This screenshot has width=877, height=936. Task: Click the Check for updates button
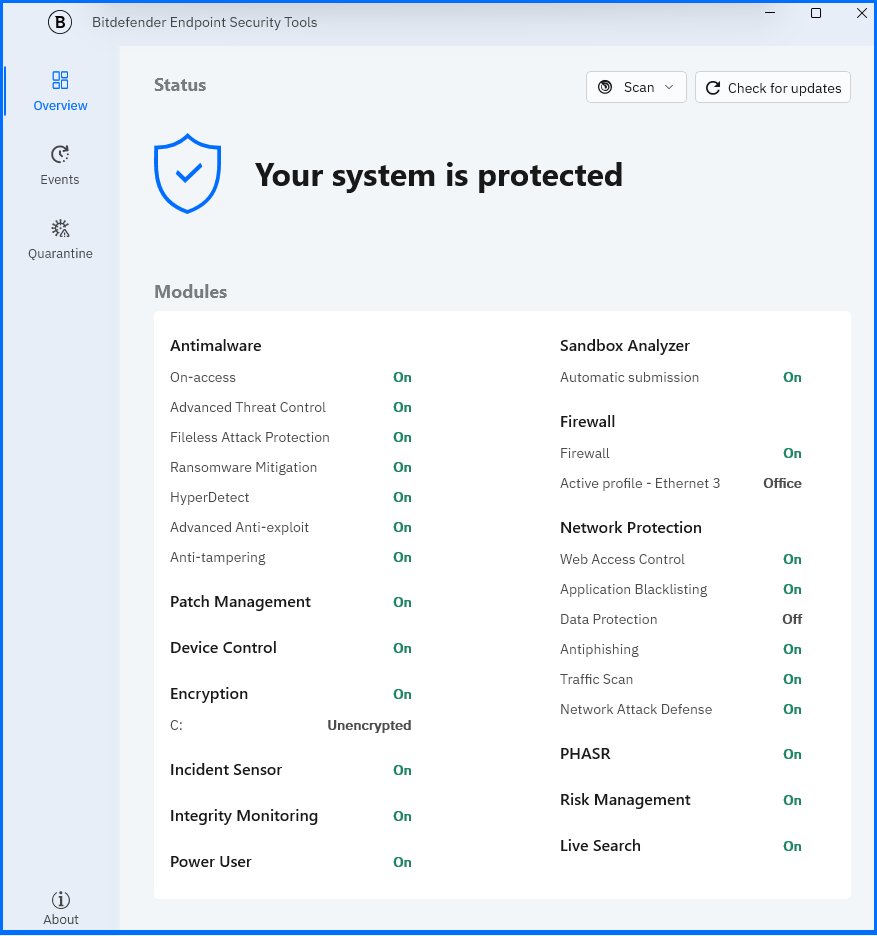(x=772, y=87)
